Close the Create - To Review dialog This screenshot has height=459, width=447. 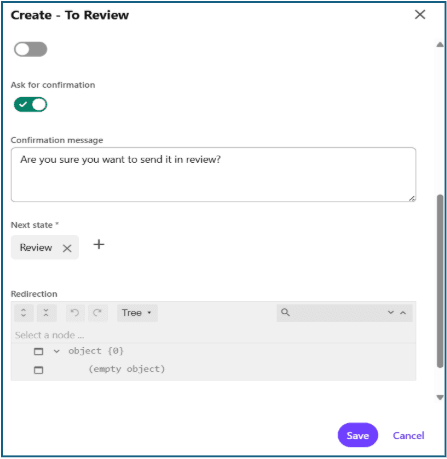420,14
